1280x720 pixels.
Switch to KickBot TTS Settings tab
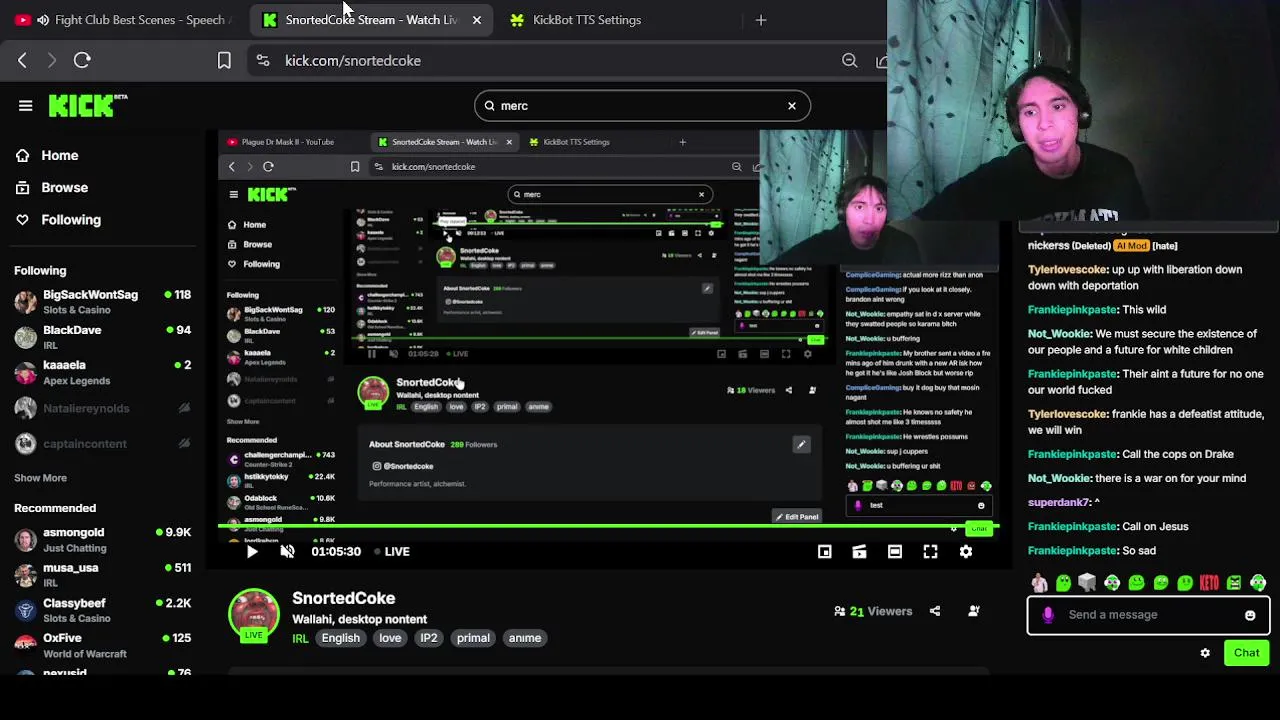click(x=587, y=20)
